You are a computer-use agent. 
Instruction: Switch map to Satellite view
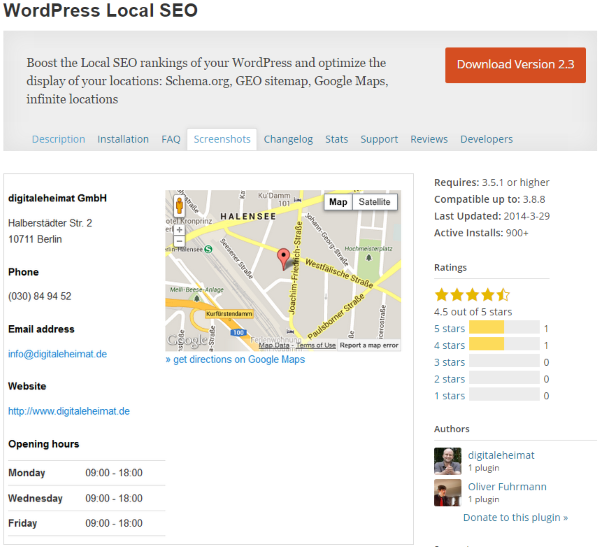(374, 202)
